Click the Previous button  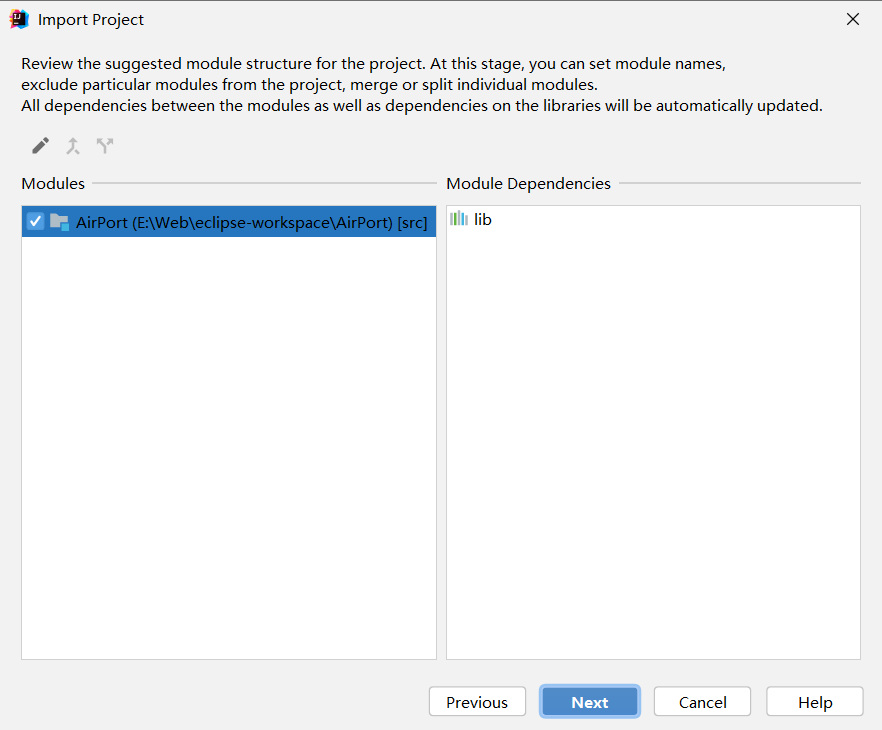[477, 701]
